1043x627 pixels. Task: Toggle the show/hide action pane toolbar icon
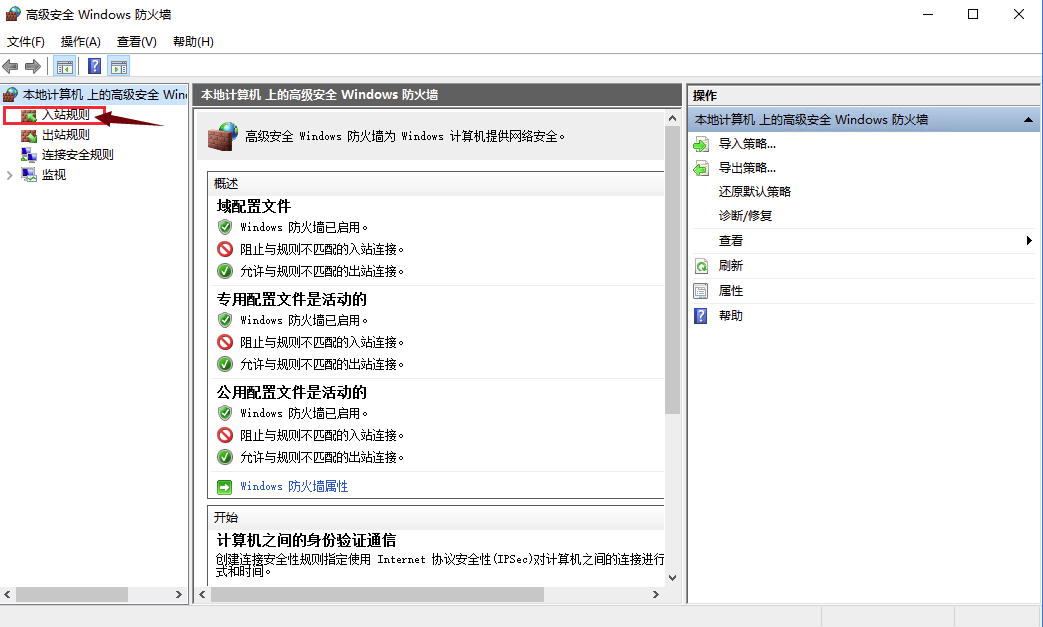[x=119, y=67]
